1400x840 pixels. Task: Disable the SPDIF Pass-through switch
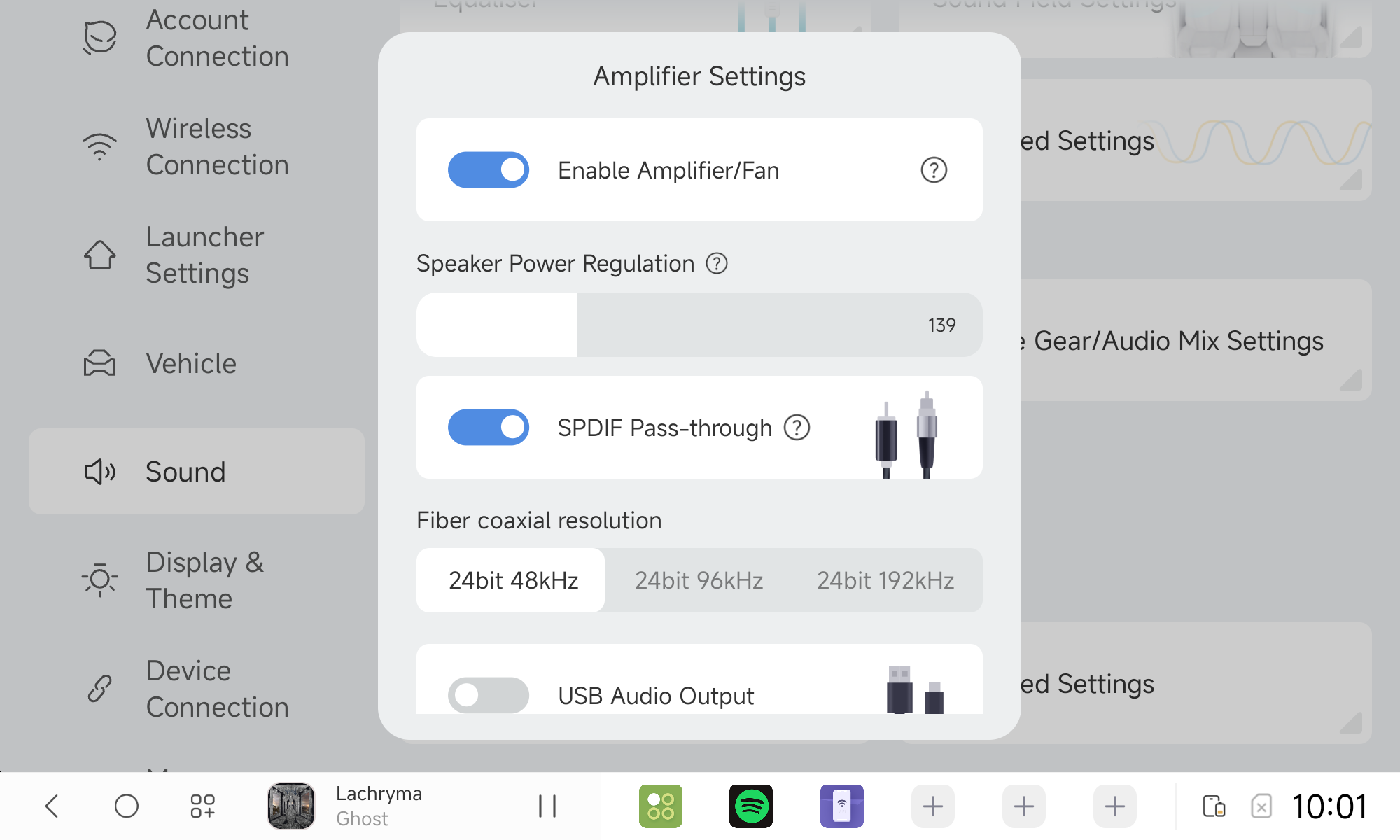(x=489, y=428)
